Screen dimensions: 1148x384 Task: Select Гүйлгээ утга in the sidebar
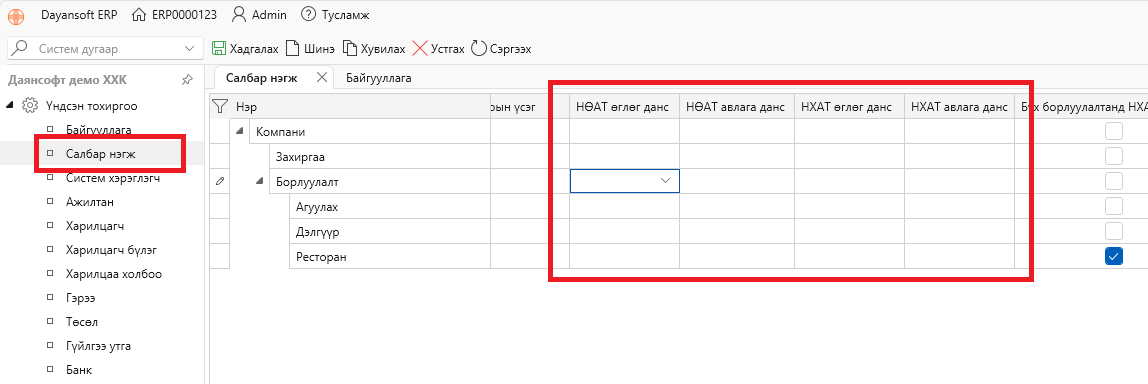tap(98, 346)
